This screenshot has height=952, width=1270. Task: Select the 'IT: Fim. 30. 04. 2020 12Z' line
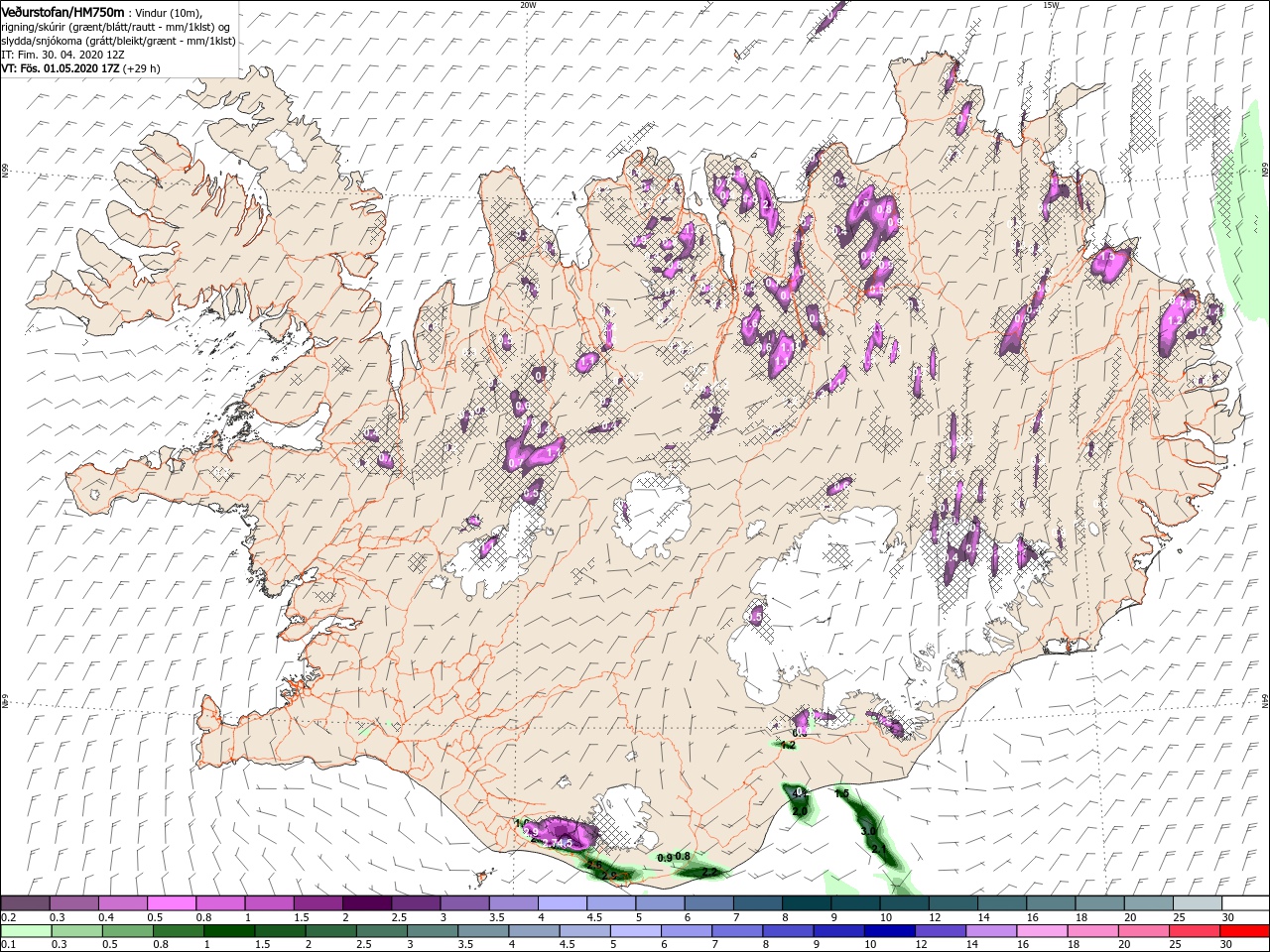point(63,55)
